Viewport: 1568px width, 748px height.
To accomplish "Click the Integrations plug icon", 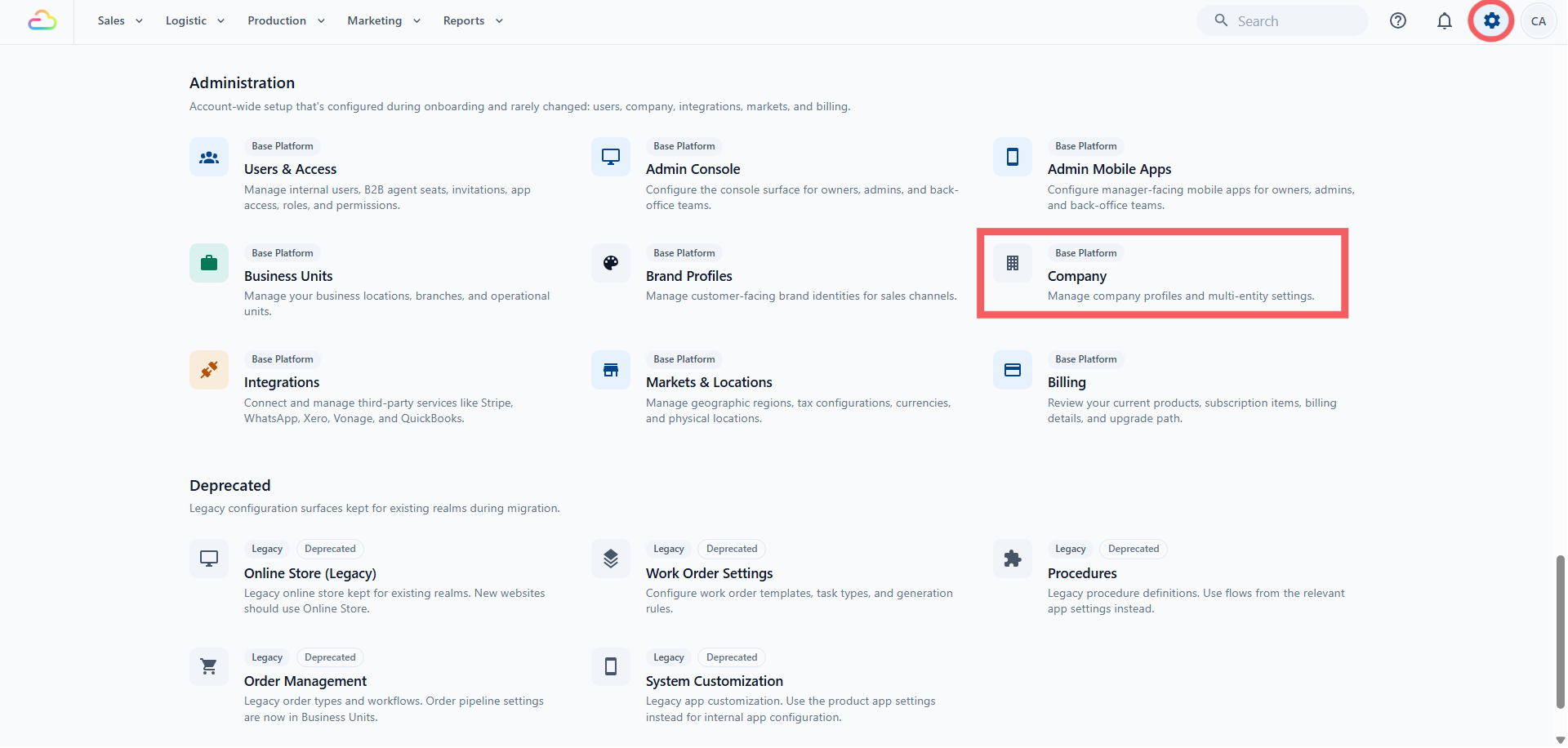I will [209, 370].
